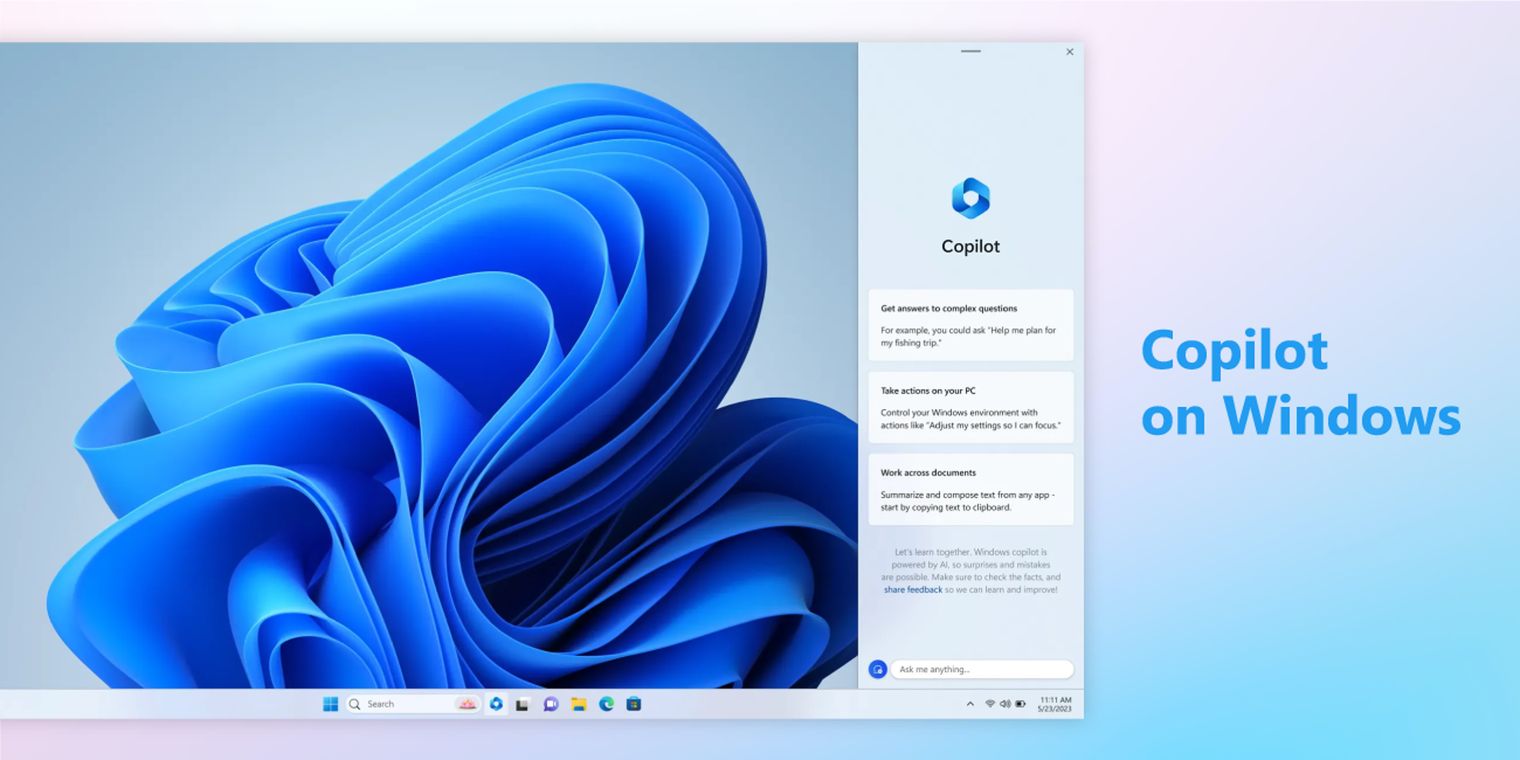Click the taskbar Search box
Image resolution: width=1520 pixels, height=760 pixels.
click(413, 704)
